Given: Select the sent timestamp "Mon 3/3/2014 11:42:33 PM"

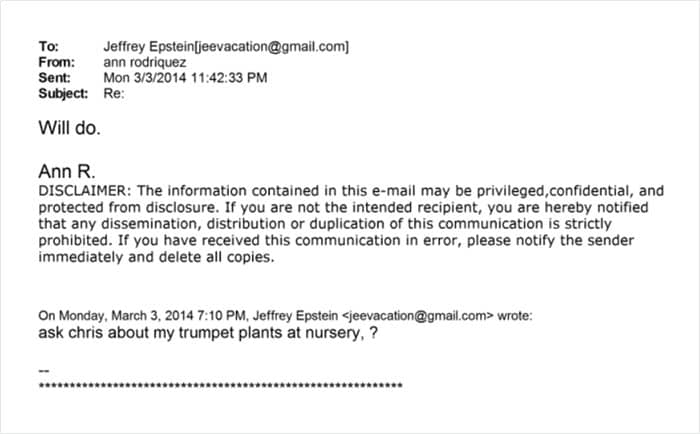Looking at the screenshot, I should point(185,78).
